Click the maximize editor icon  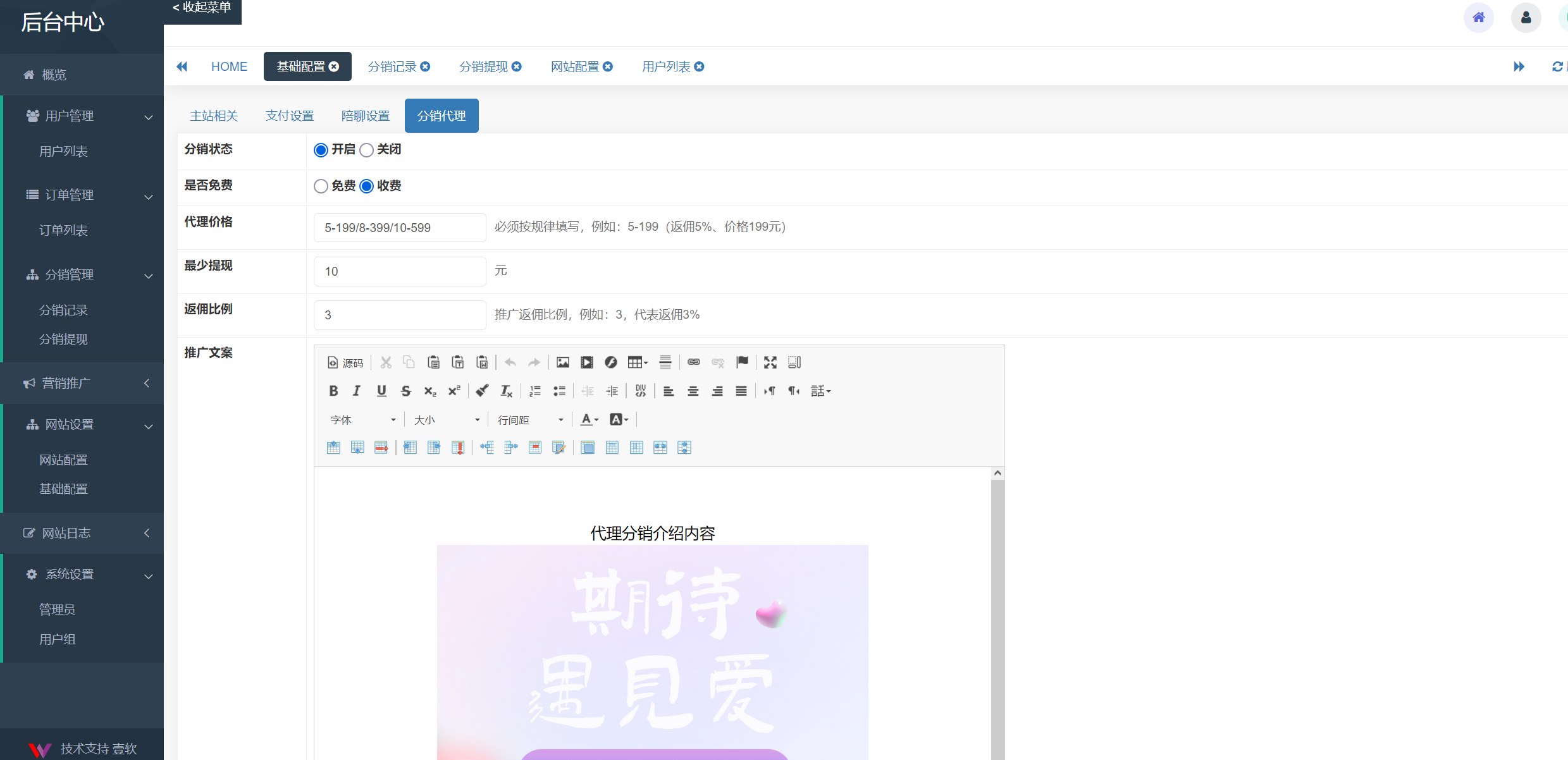pos(770,362)
